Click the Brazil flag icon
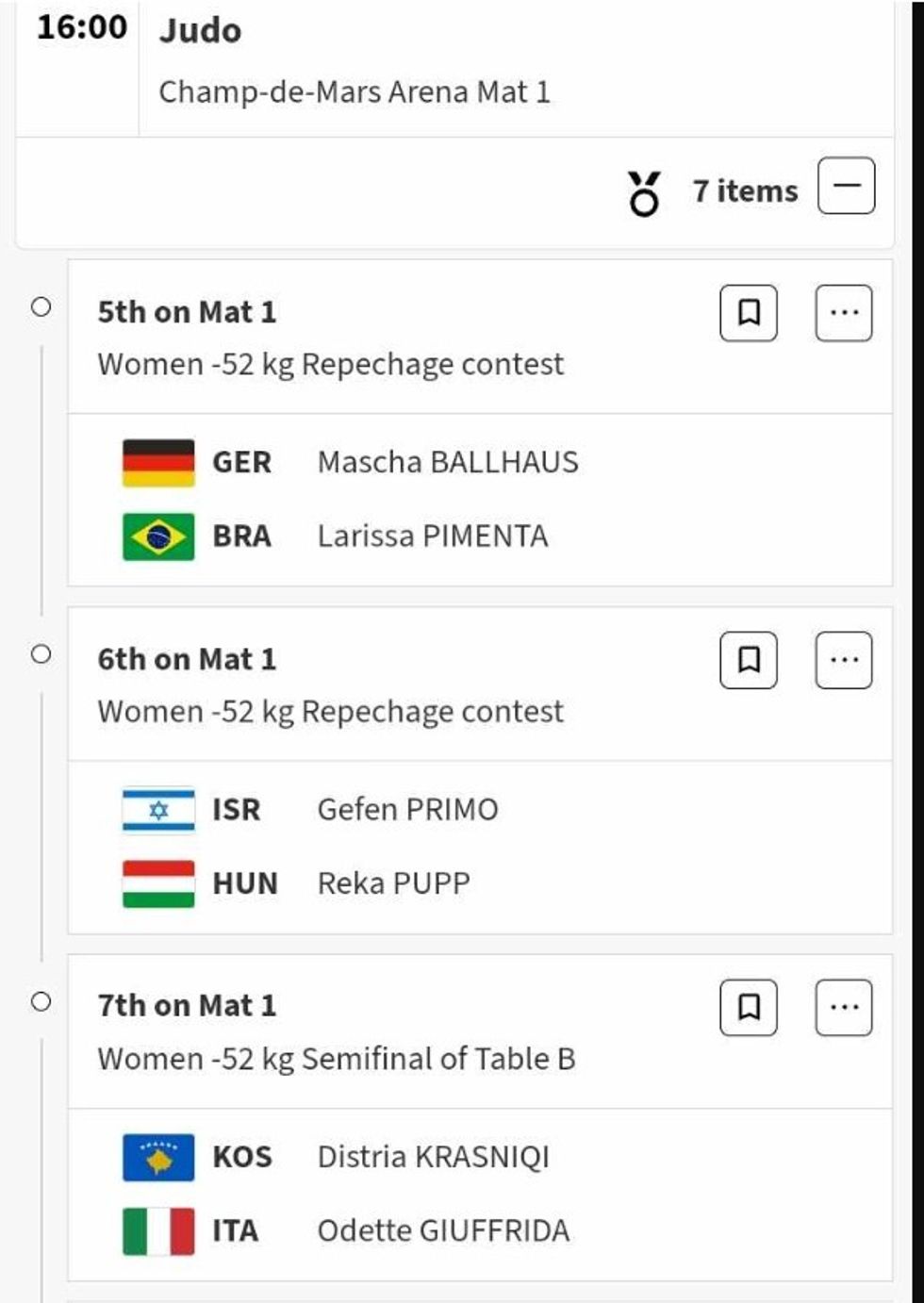 [x=158, y=536]
